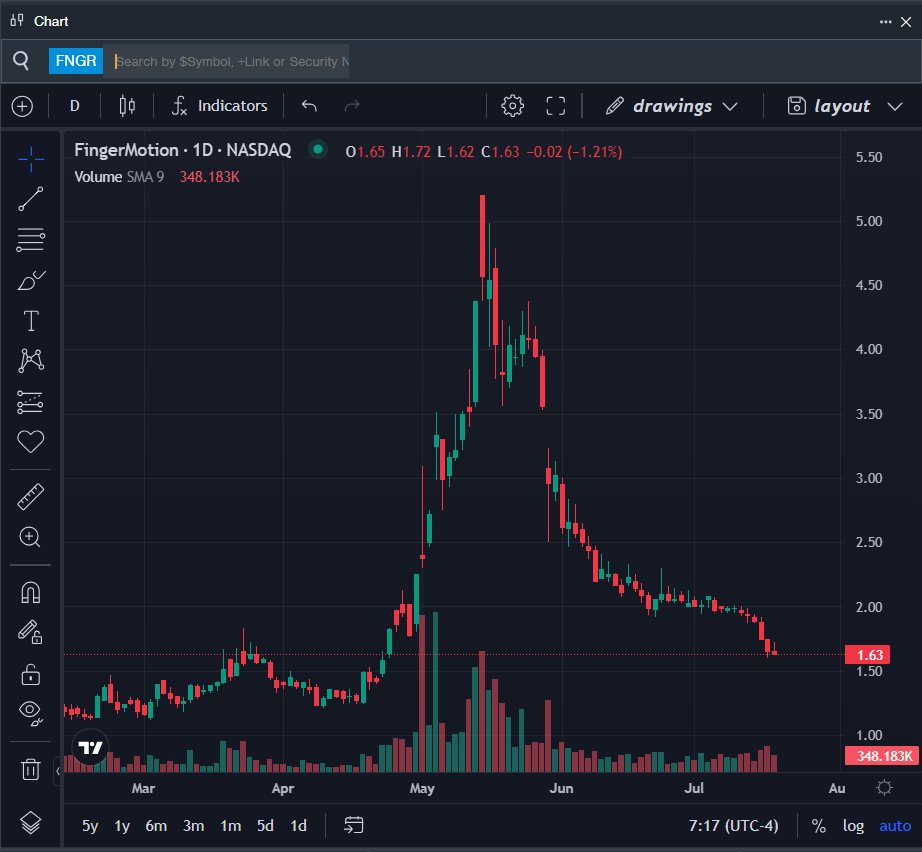922x852 pixels.
Task: Click the trash remove drawings icon
Action: 31,769
